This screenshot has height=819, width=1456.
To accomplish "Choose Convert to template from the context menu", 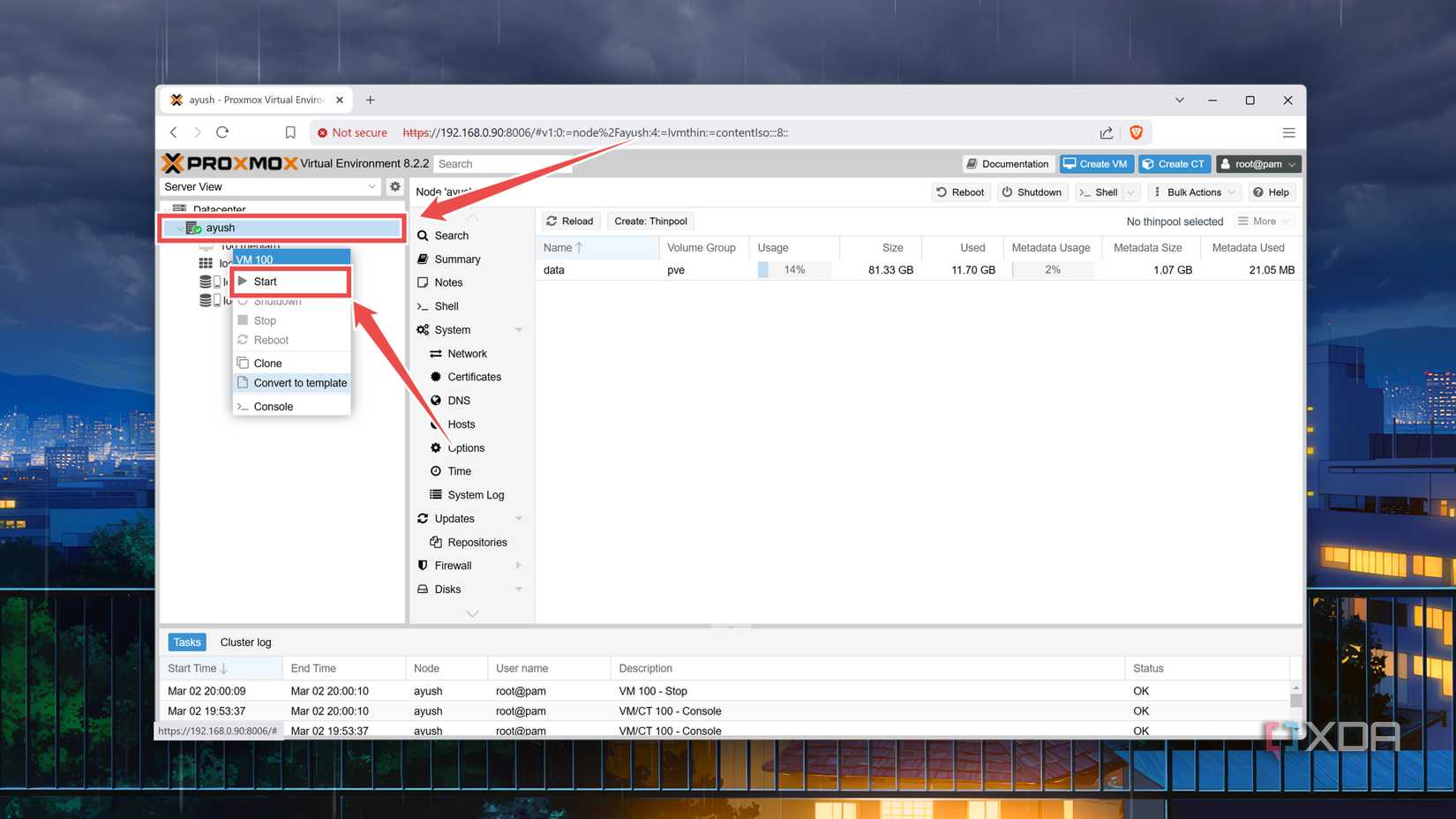I will click(300, 382).
